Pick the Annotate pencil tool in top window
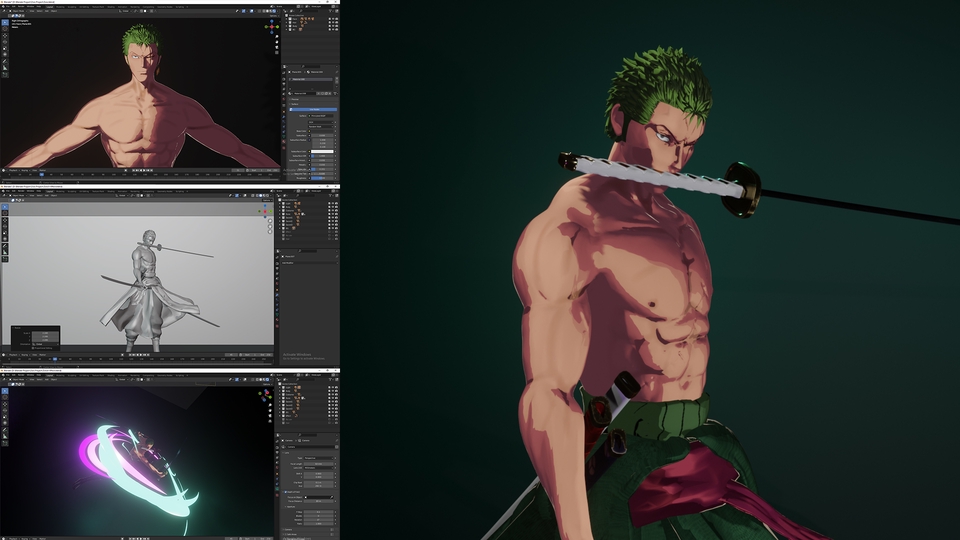Image resolution: width=960 pixels, height=540 pixels. coord(5,62)
